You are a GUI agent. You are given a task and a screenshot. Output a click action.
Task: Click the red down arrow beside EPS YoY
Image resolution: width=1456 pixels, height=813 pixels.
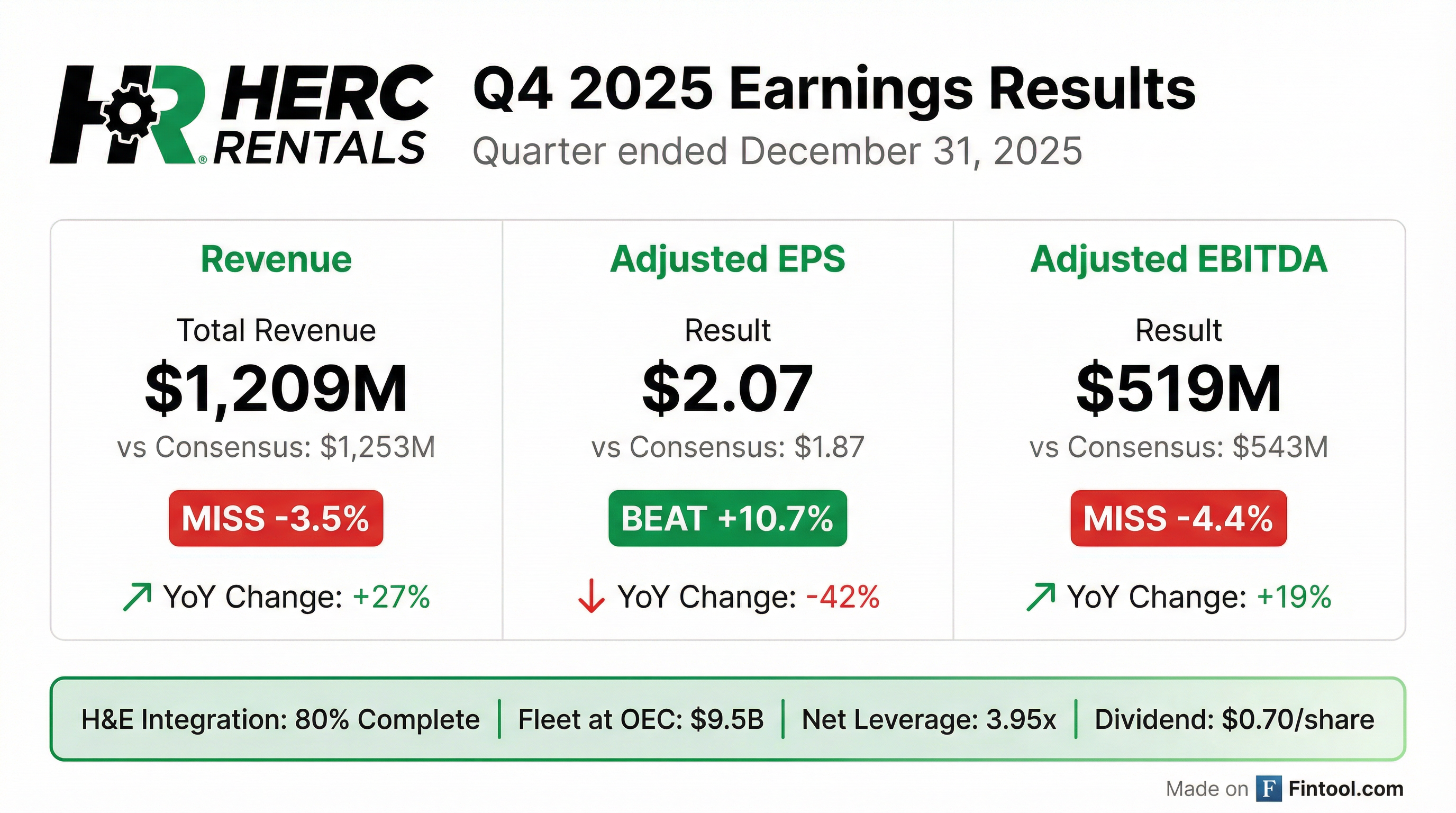click(591, 597)
